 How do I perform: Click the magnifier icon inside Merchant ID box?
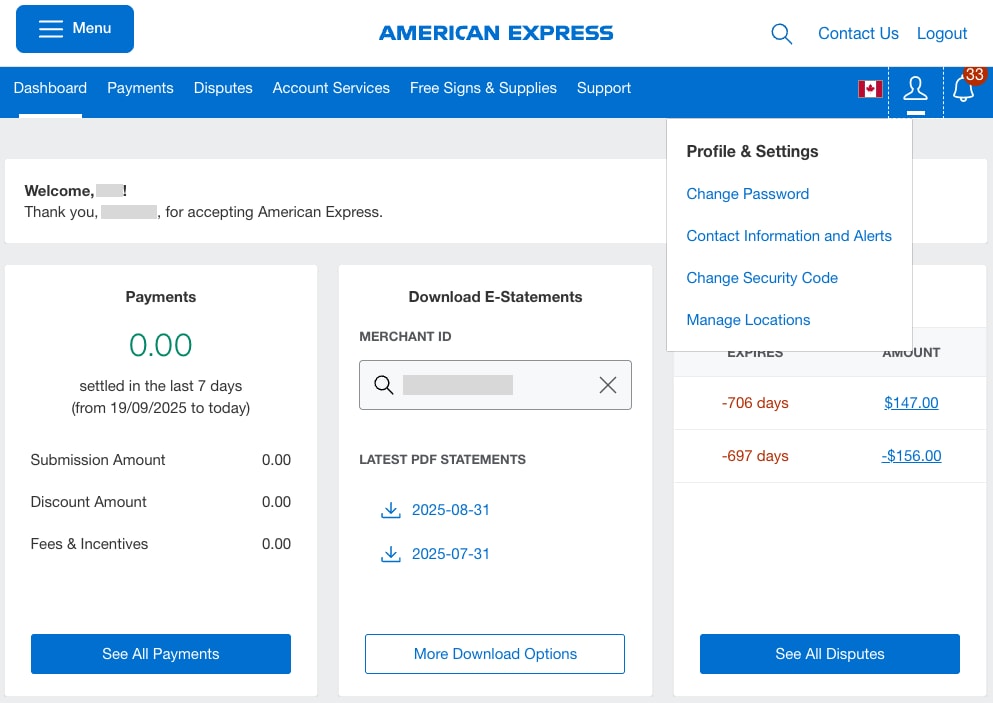(384, 384)
